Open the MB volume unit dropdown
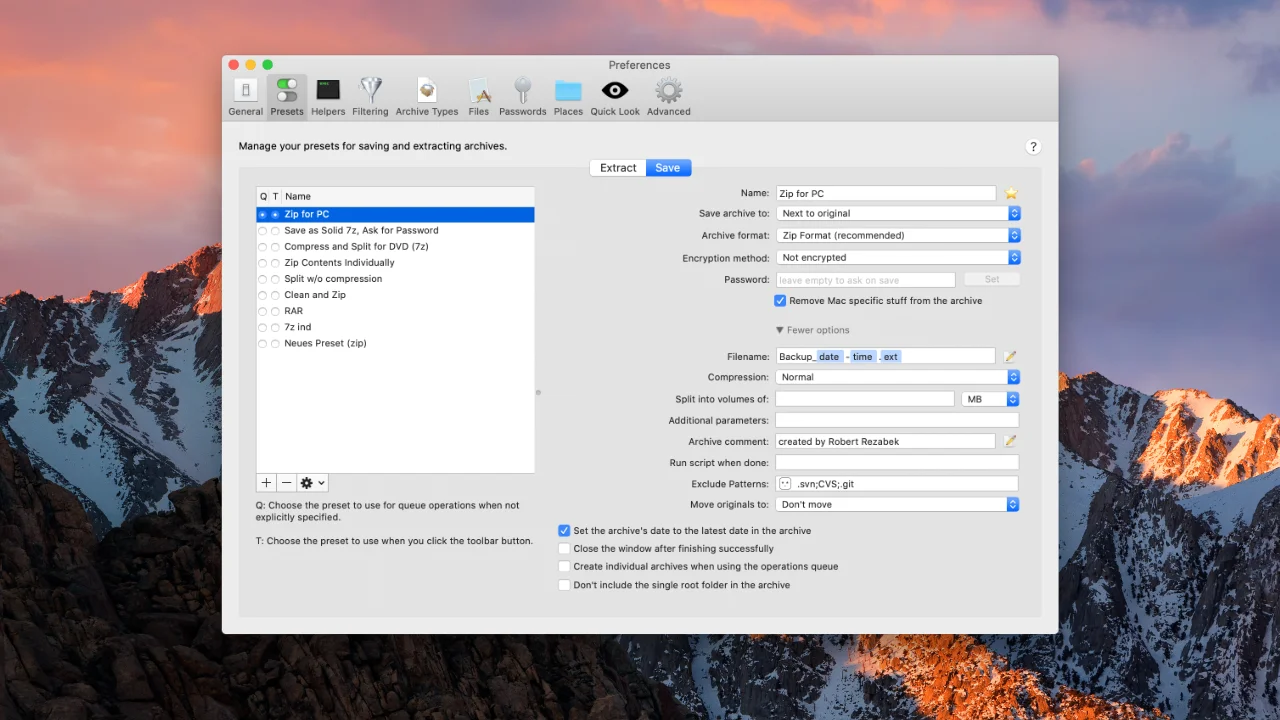This screenshot has width=1280, height=720. tap(990, 399)
